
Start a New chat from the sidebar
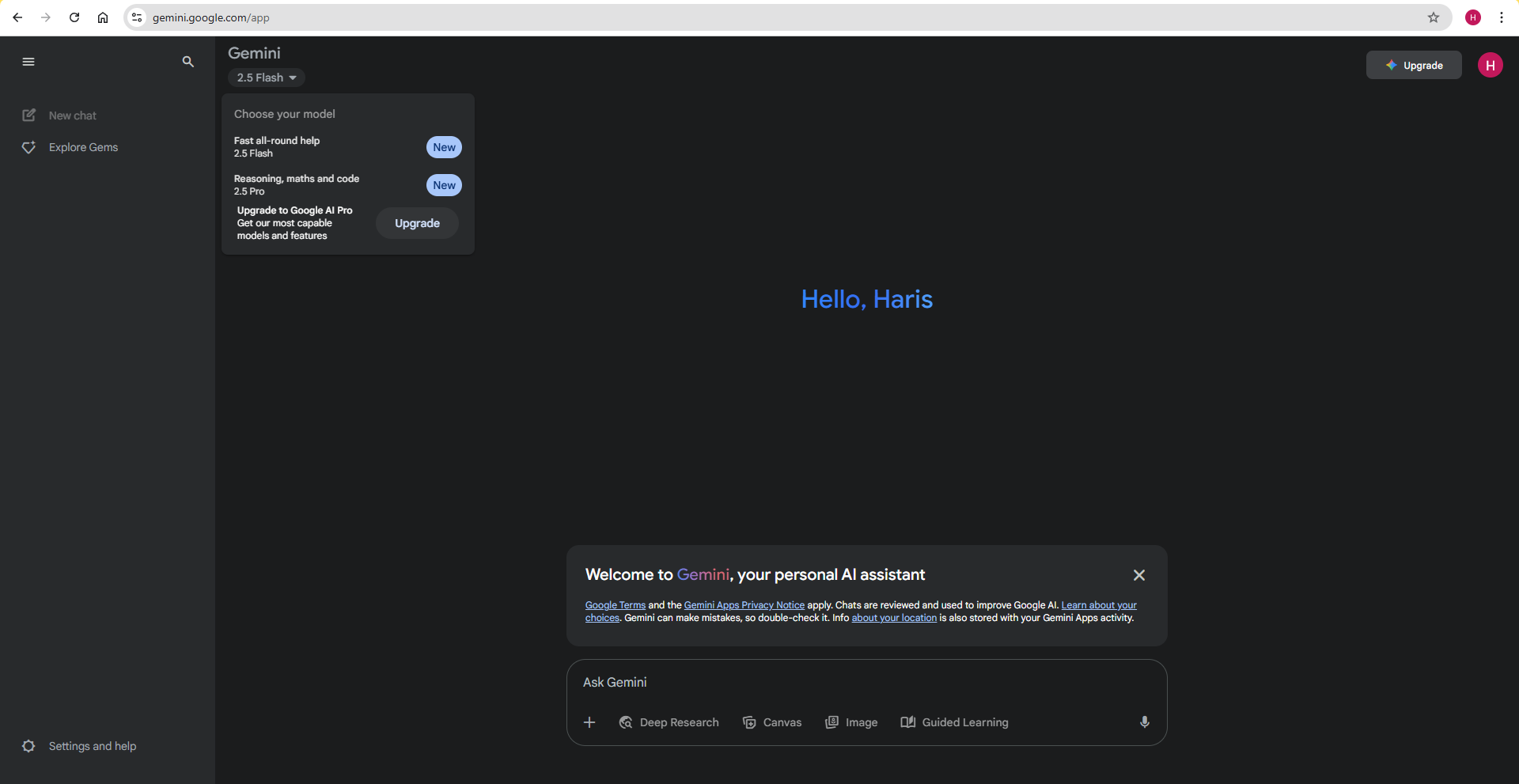(72, 116)
